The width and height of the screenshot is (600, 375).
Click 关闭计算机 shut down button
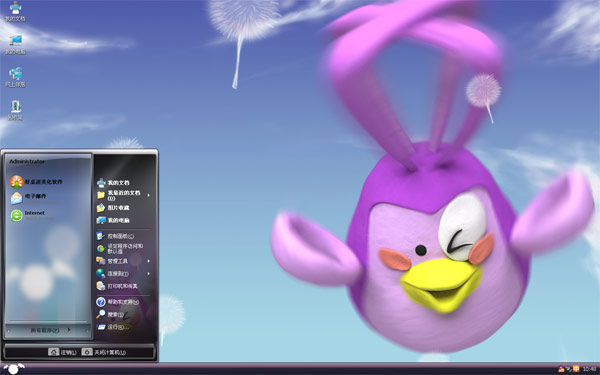click(104, 352)
